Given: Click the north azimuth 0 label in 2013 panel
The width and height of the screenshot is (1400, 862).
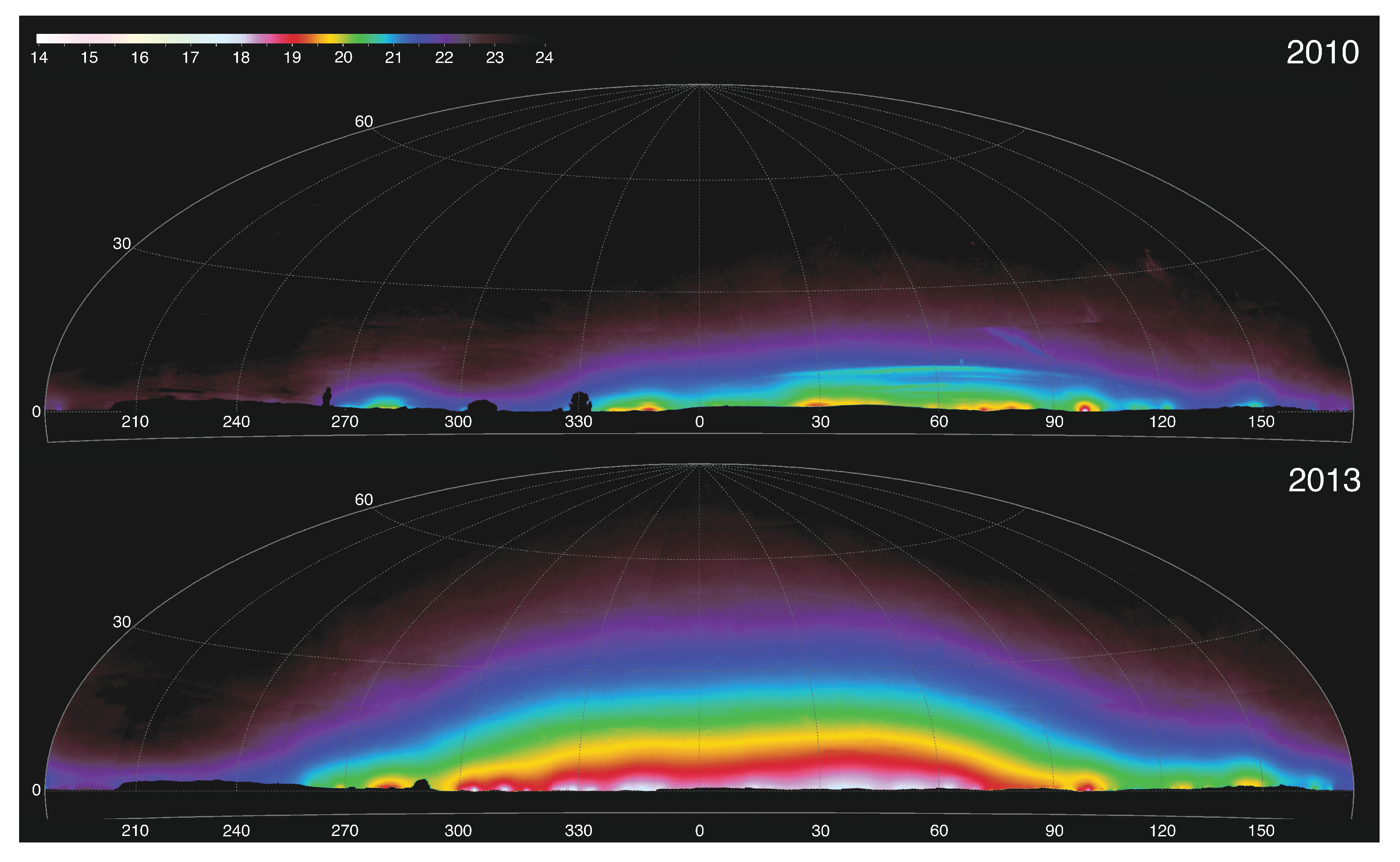Looking at the screenshot, I should coord(700,831).
